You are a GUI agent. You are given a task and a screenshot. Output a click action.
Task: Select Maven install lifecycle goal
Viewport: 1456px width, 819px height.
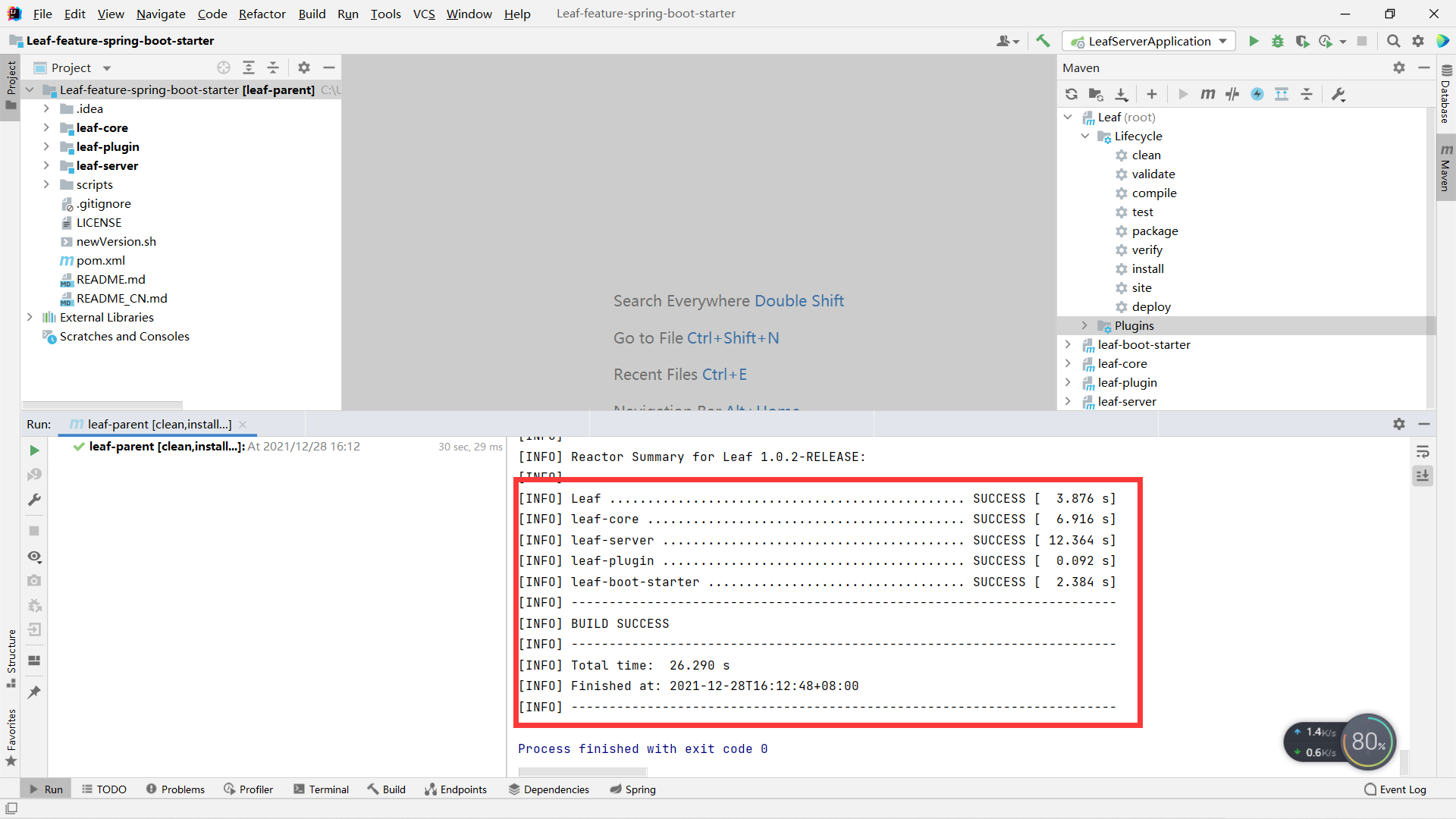(x=1147, y=268)
